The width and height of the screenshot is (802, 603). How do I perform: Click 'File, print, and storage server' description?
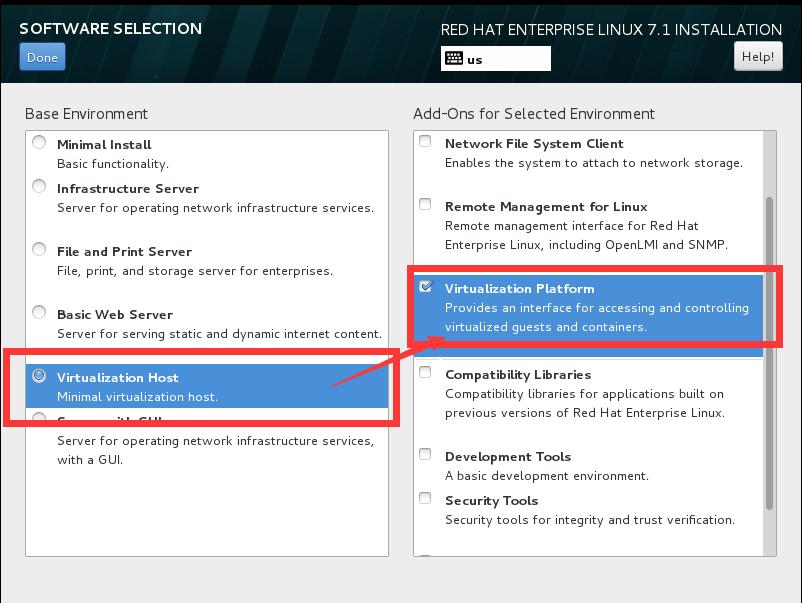(195, 271)
